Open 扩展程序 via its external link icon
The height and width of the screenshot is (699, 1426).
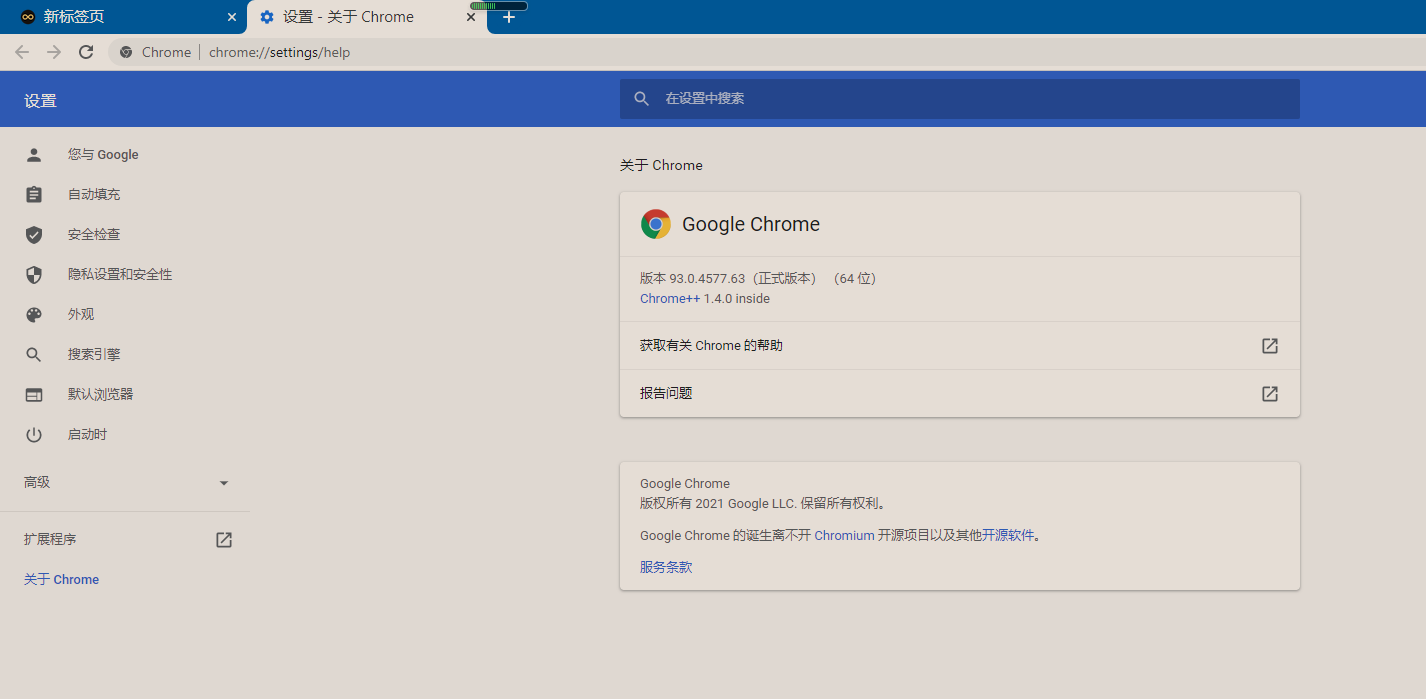[x=223, y=539]
